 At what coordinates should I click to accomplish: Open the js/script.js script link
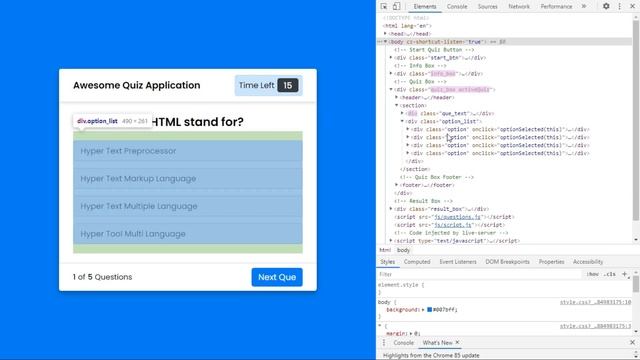click(x=453, y=225)
